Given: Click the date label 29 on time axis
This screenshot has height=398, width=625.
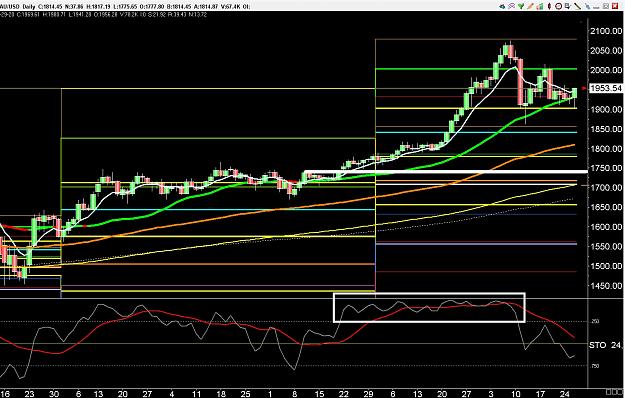Looking at the screenshot, I should pyautogui.click(x=368, y=394).
